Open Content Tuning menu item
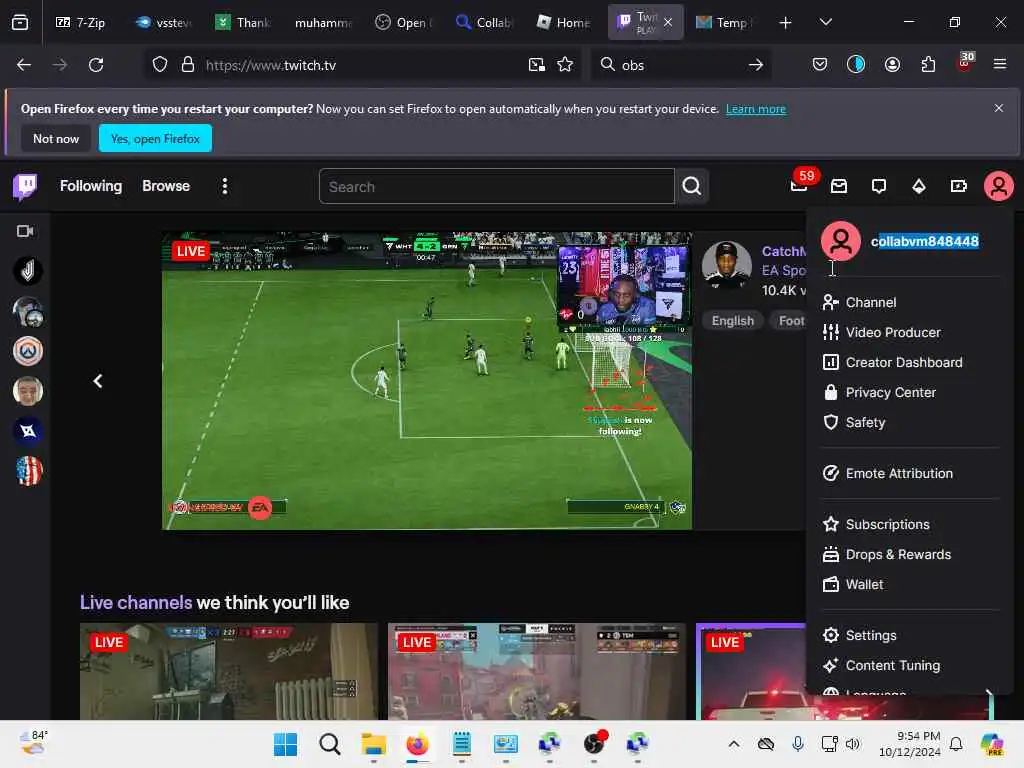This screenshot has height=768, width=1024. click(x=882, y=665)
